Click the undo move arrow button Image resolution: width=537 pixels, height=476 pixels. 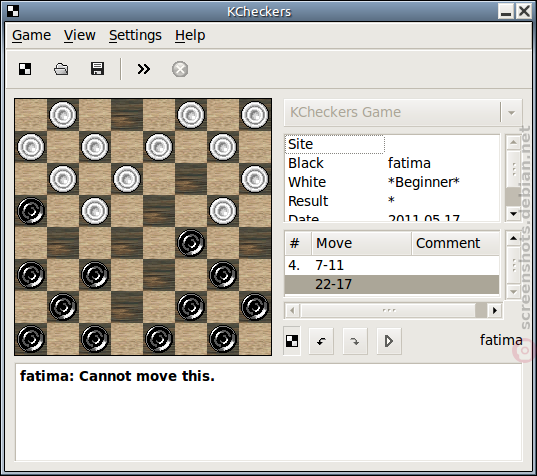point(321,341)
